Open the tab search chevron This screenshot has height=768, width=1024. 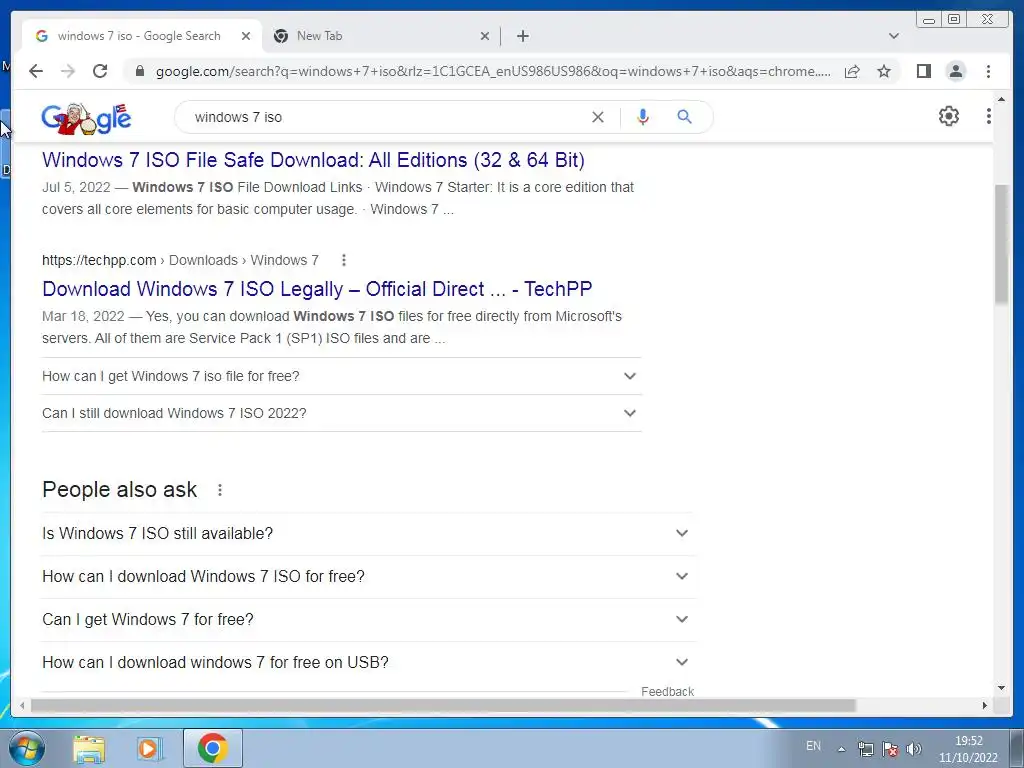tap(894, 36)
